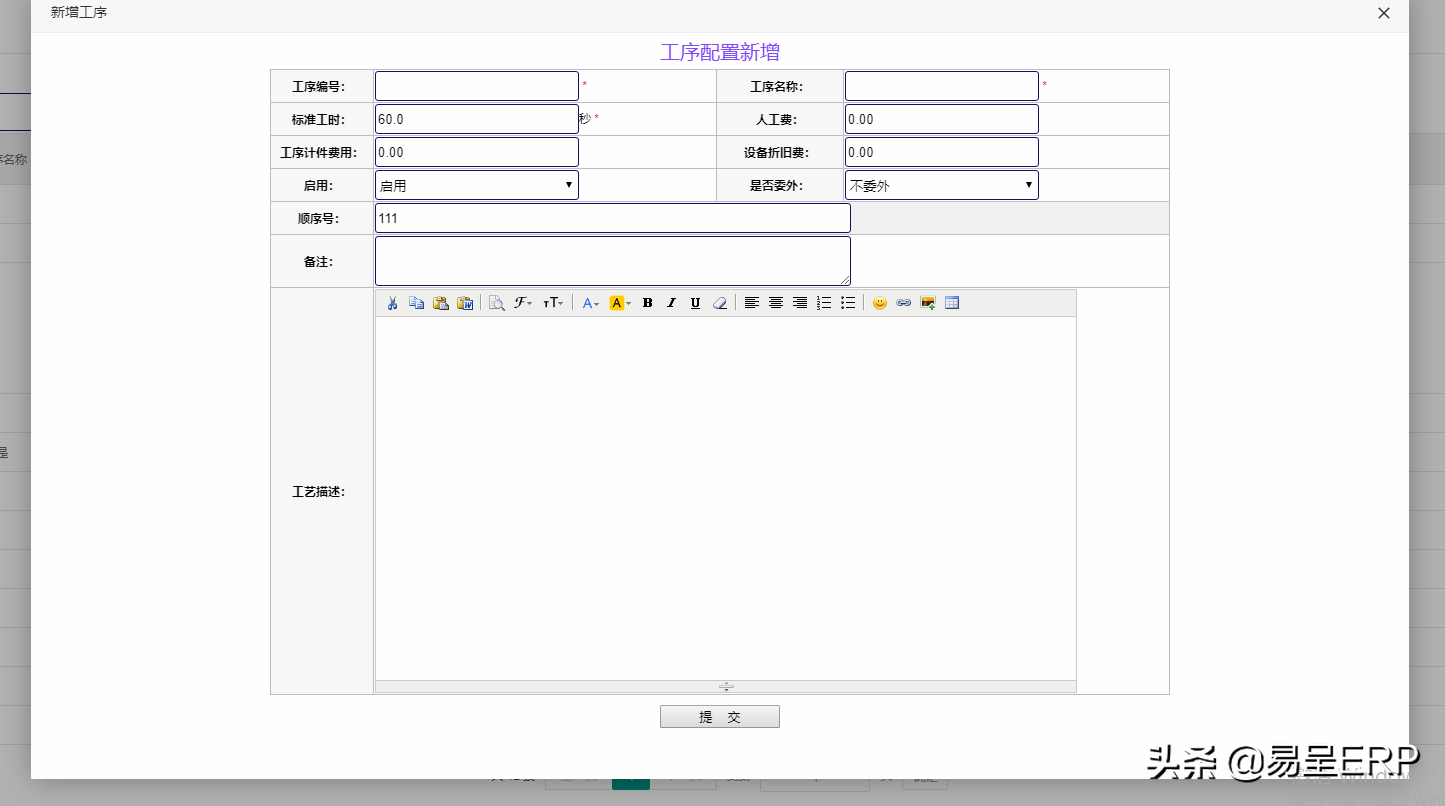Viewport: 1445px width, 806px height.
Task: Click the Paste from Word icon
Action: 465,303
